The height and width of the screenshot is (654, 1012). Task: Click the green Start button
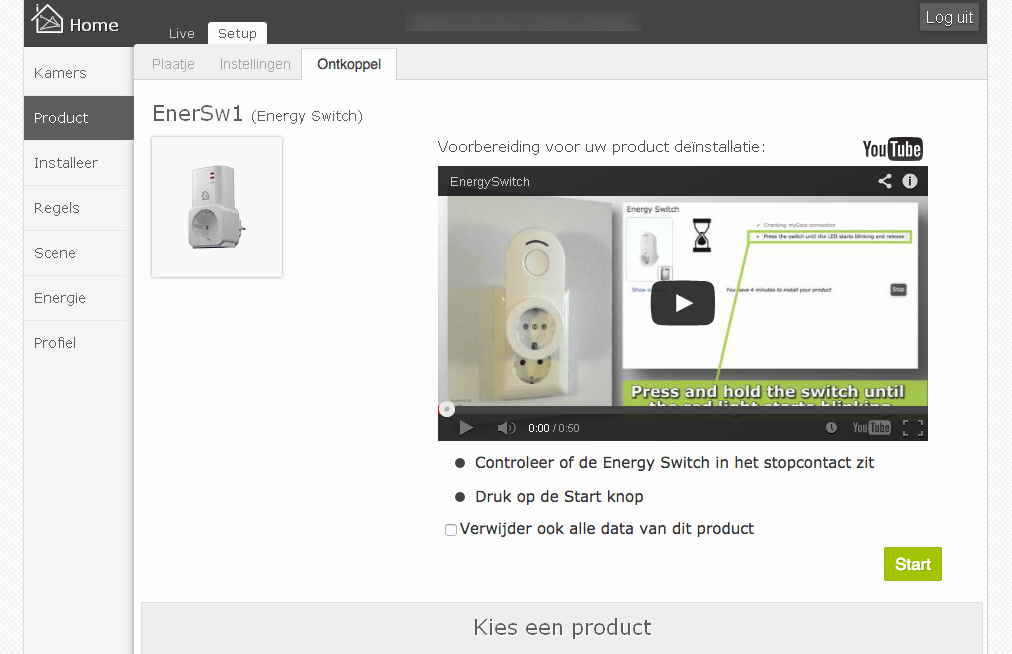[913, 564]
